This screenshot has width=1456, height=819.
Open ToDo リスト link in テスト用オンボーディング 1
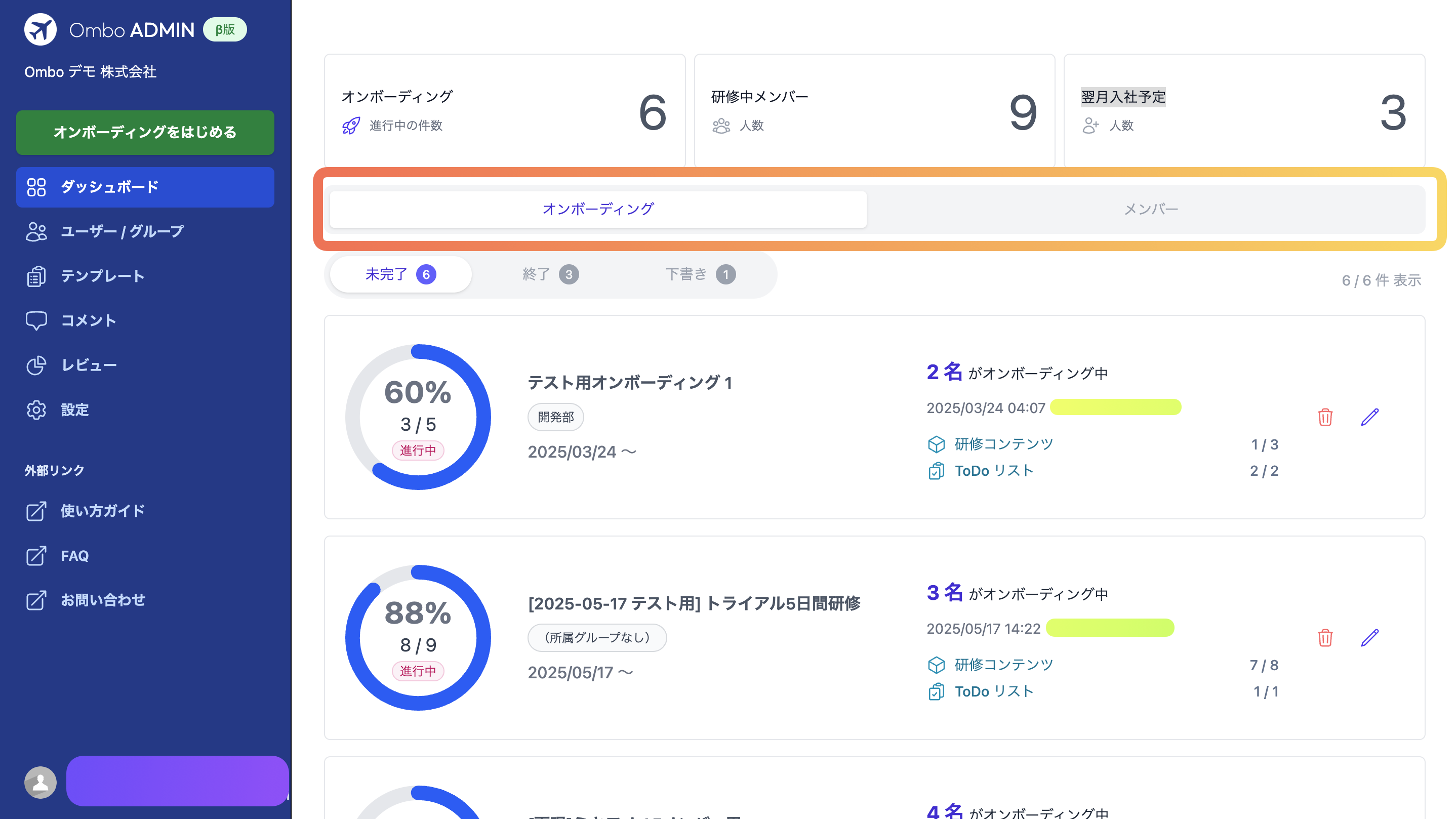pyautogui.click(x=994, y=471)
